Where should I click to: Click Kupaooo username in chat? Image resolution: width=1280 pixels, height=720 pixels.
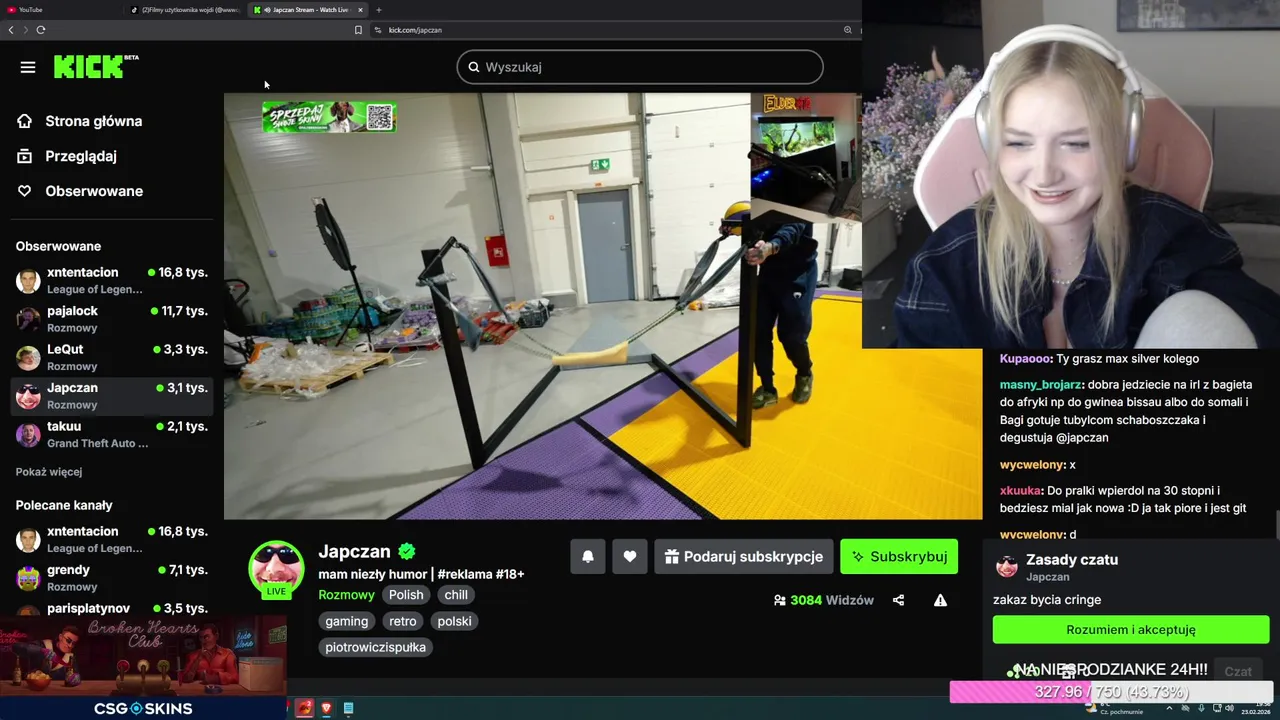[x=1025, y=359]
